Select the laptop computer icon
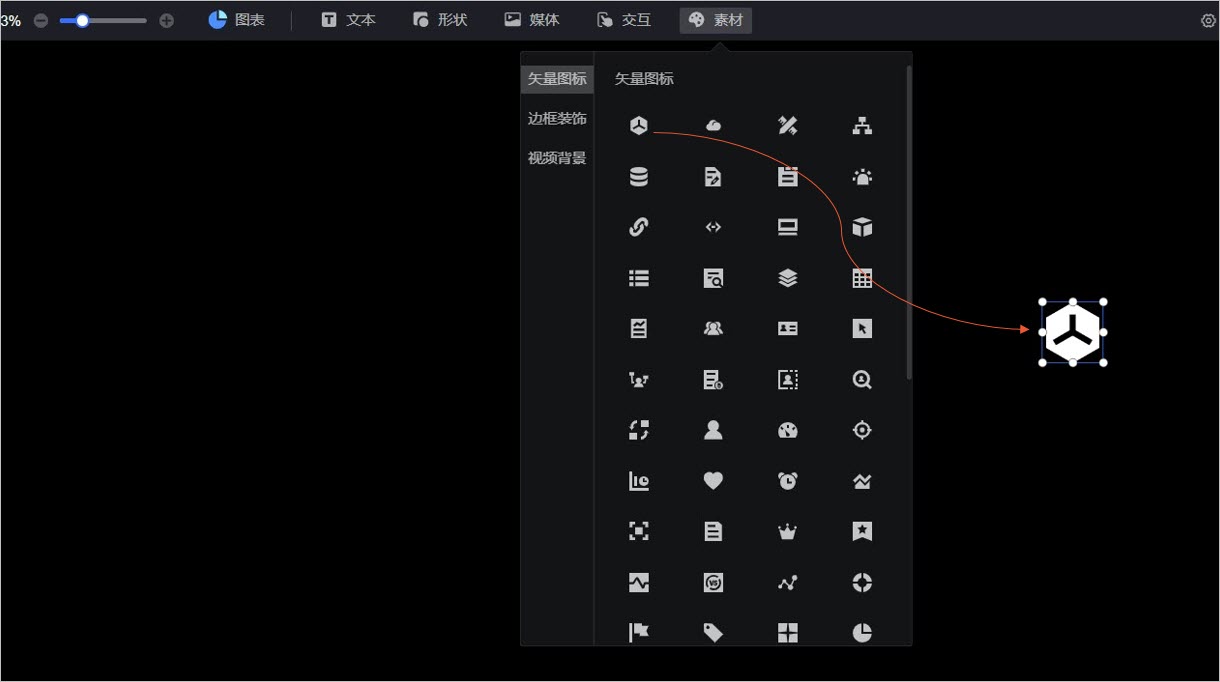 [x=788, y=227]
